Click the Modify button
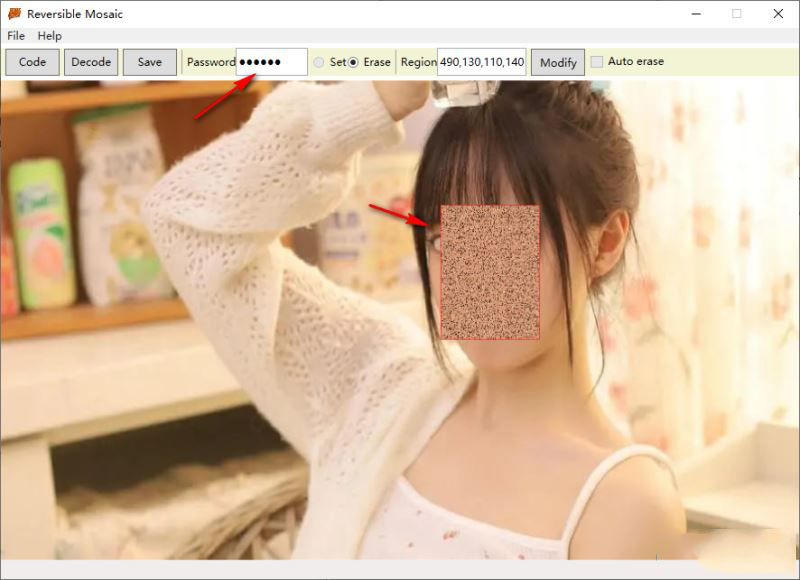The image size is (800, 580). (558, 63)
